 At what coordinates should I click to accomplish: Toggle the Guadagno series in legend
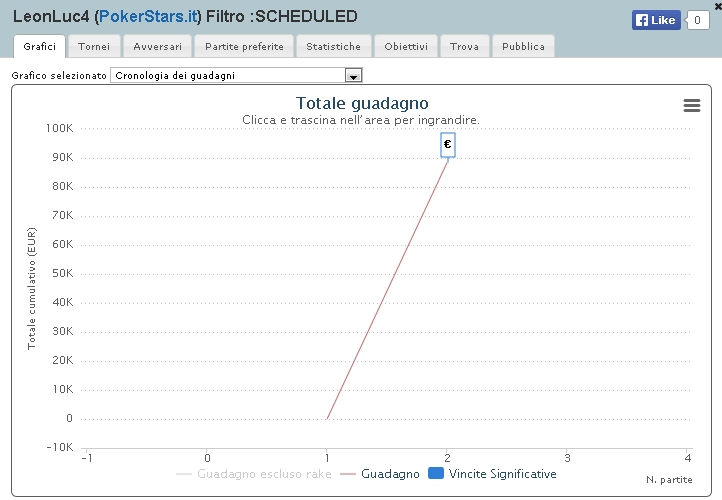click(379, 474)
